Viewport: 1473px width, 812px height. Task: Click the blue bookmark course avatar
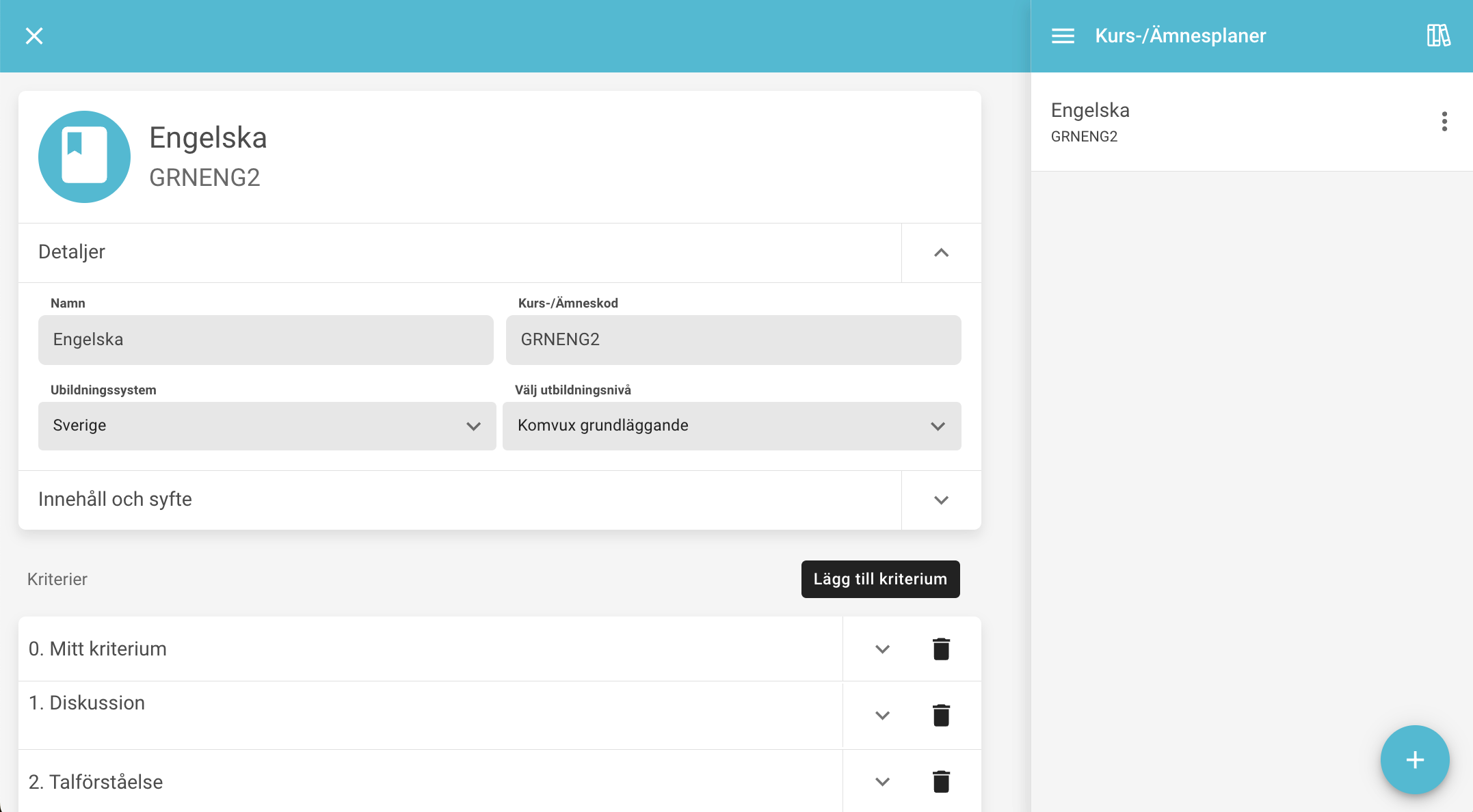84,157
